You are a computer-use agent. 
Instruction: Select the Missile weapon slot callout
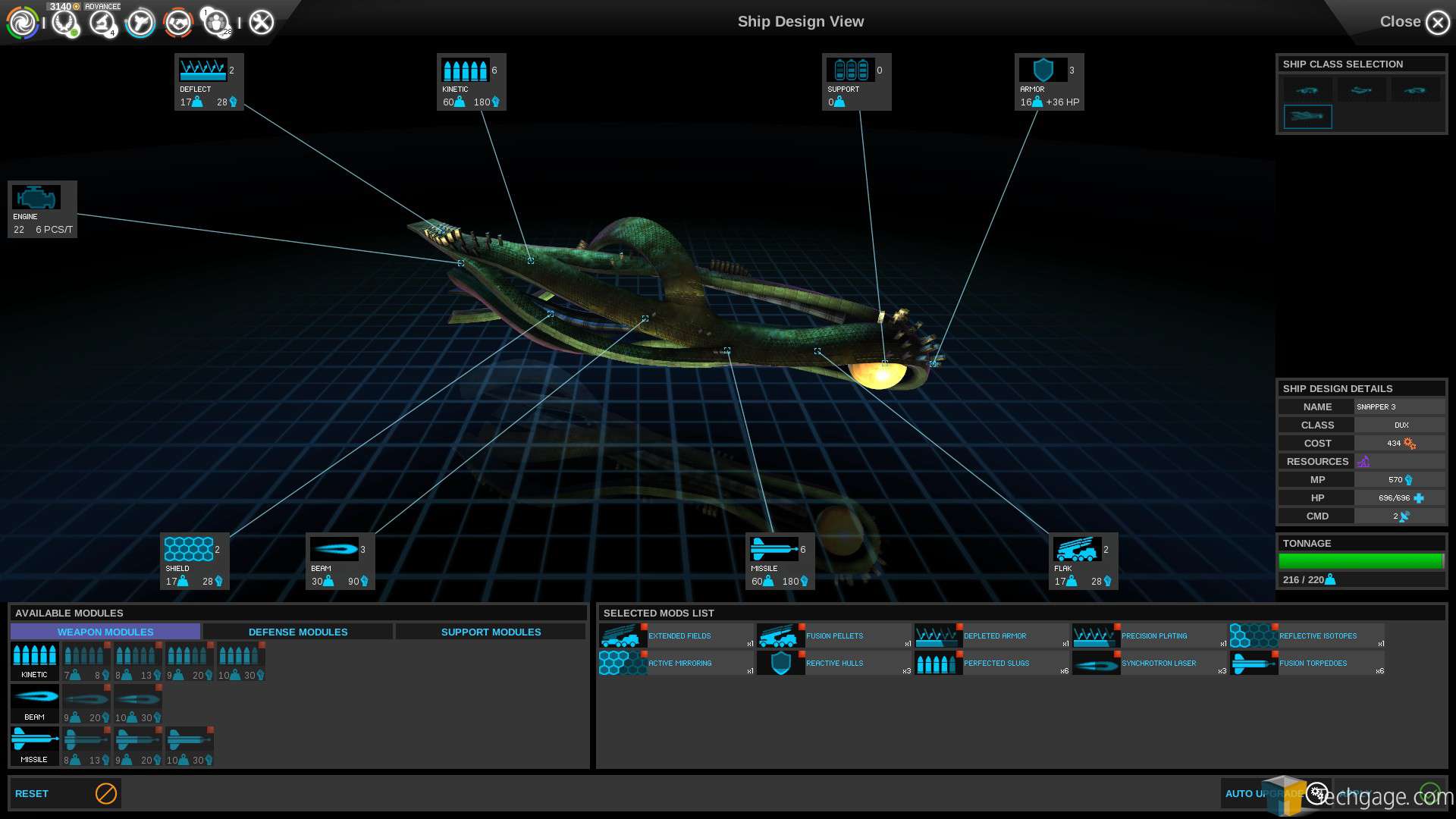click(780, 561)
